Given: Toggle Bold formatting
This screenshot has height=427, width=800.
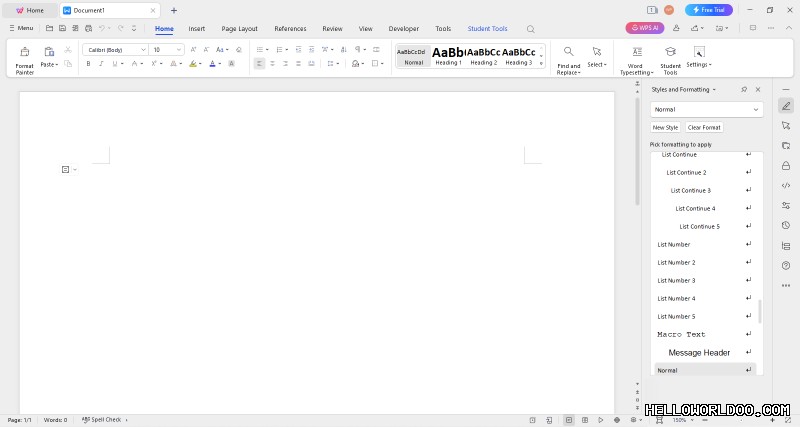Looking at the screenshot, I should point(88,64).
